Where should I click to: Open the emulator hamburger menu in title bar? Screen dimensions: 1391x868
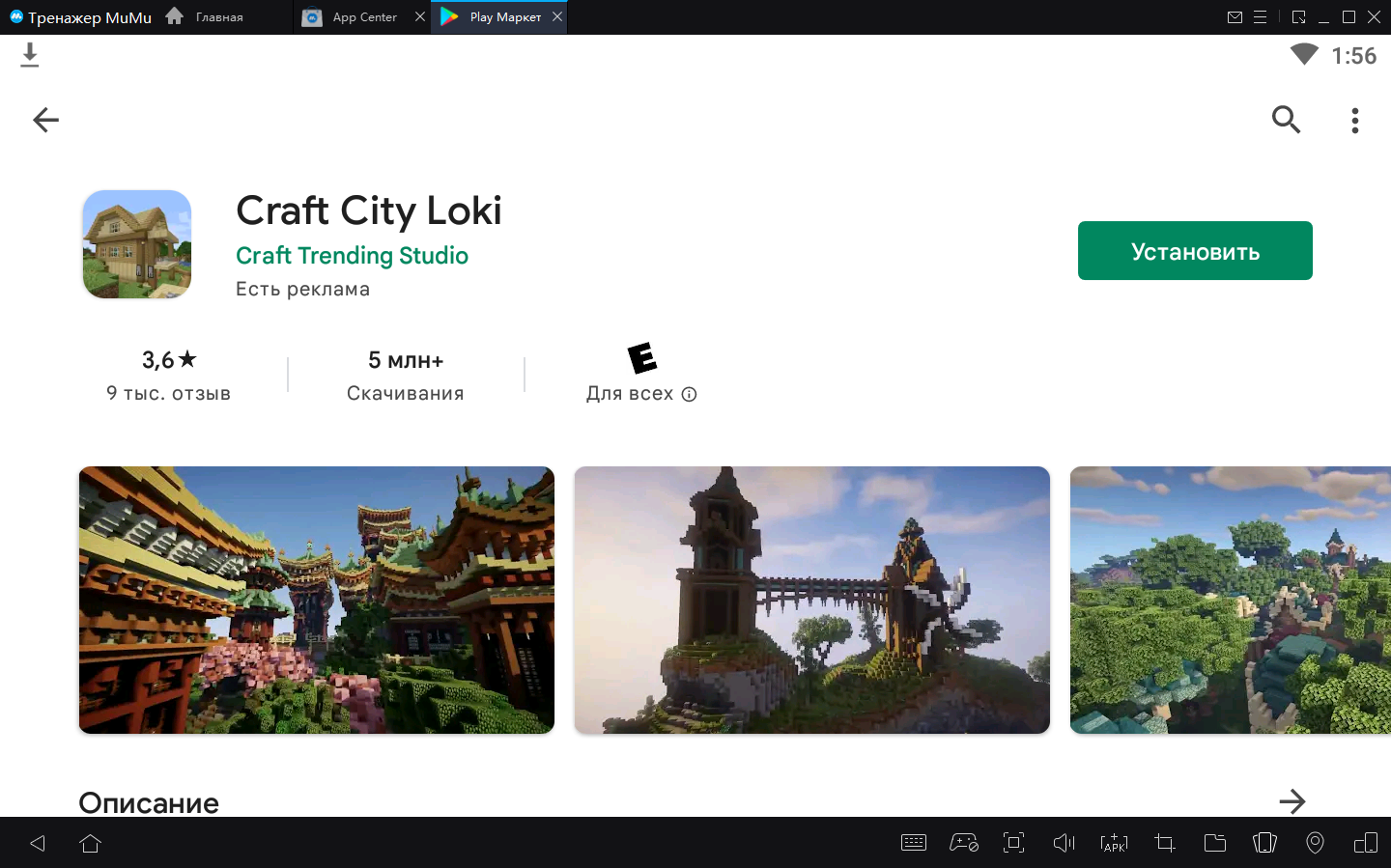(x=1260, y=17)
